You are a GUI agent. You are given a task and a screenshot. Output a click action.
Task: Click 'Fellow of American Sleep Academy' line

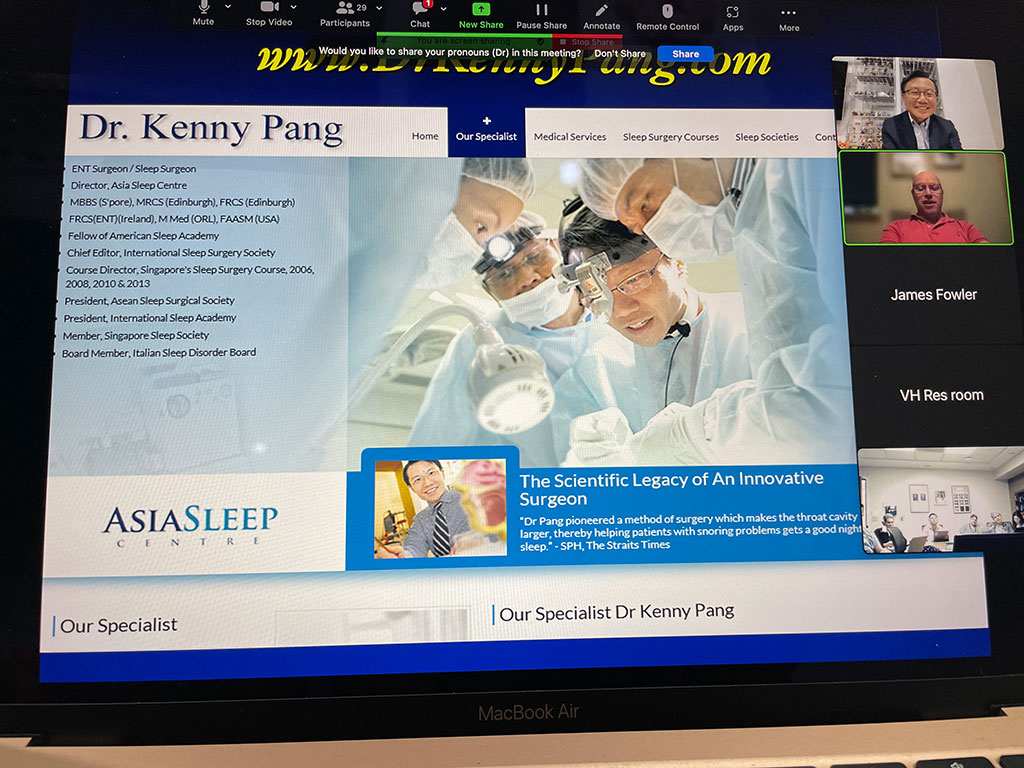(144, 236)
